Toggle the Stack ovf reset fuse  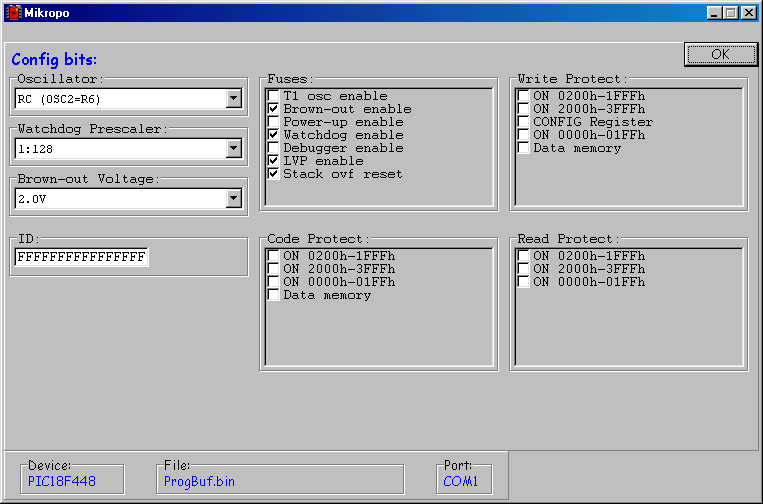point(273,174)
